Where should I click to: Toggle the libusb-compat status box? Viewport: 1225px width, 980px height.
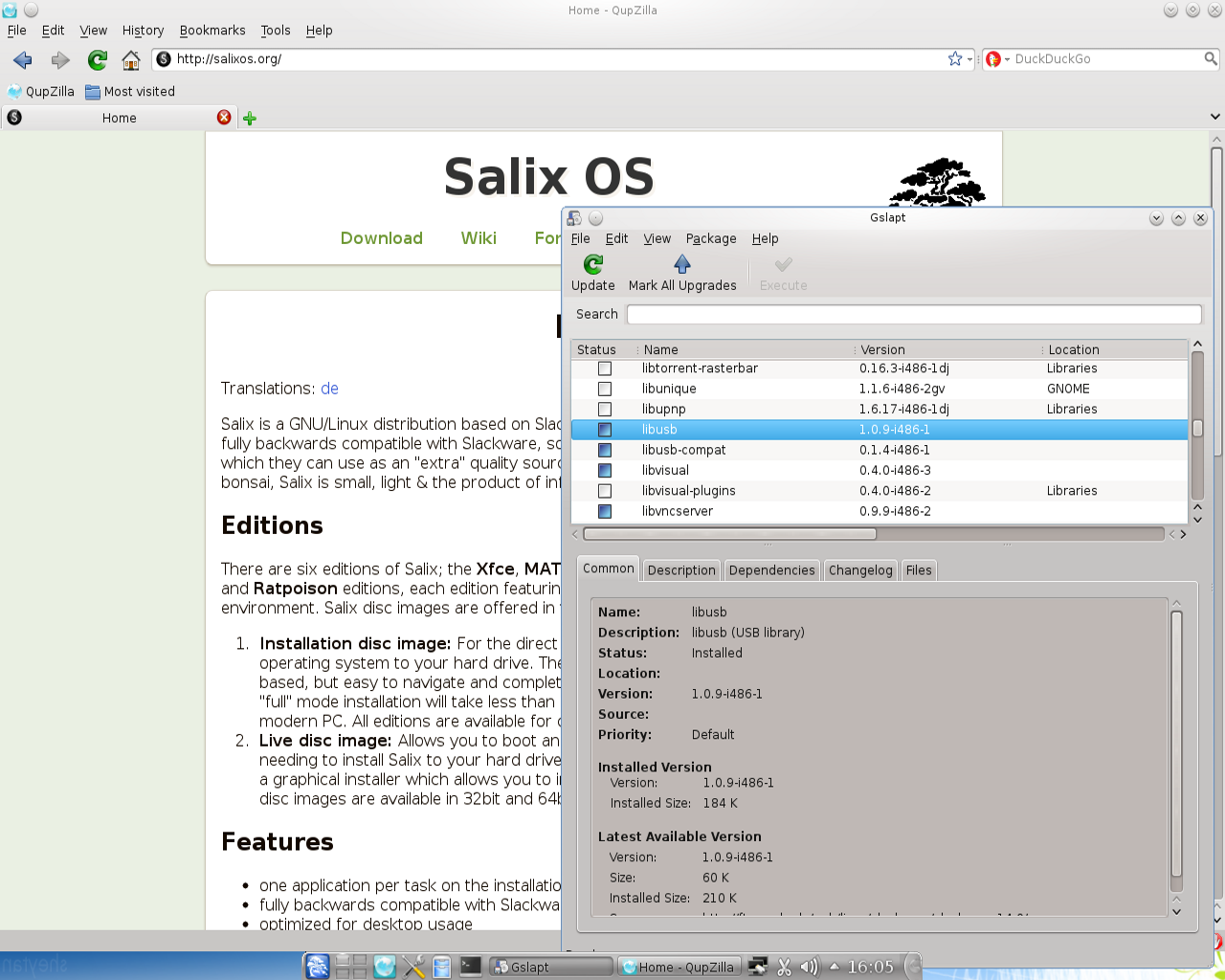click(605, 450)
